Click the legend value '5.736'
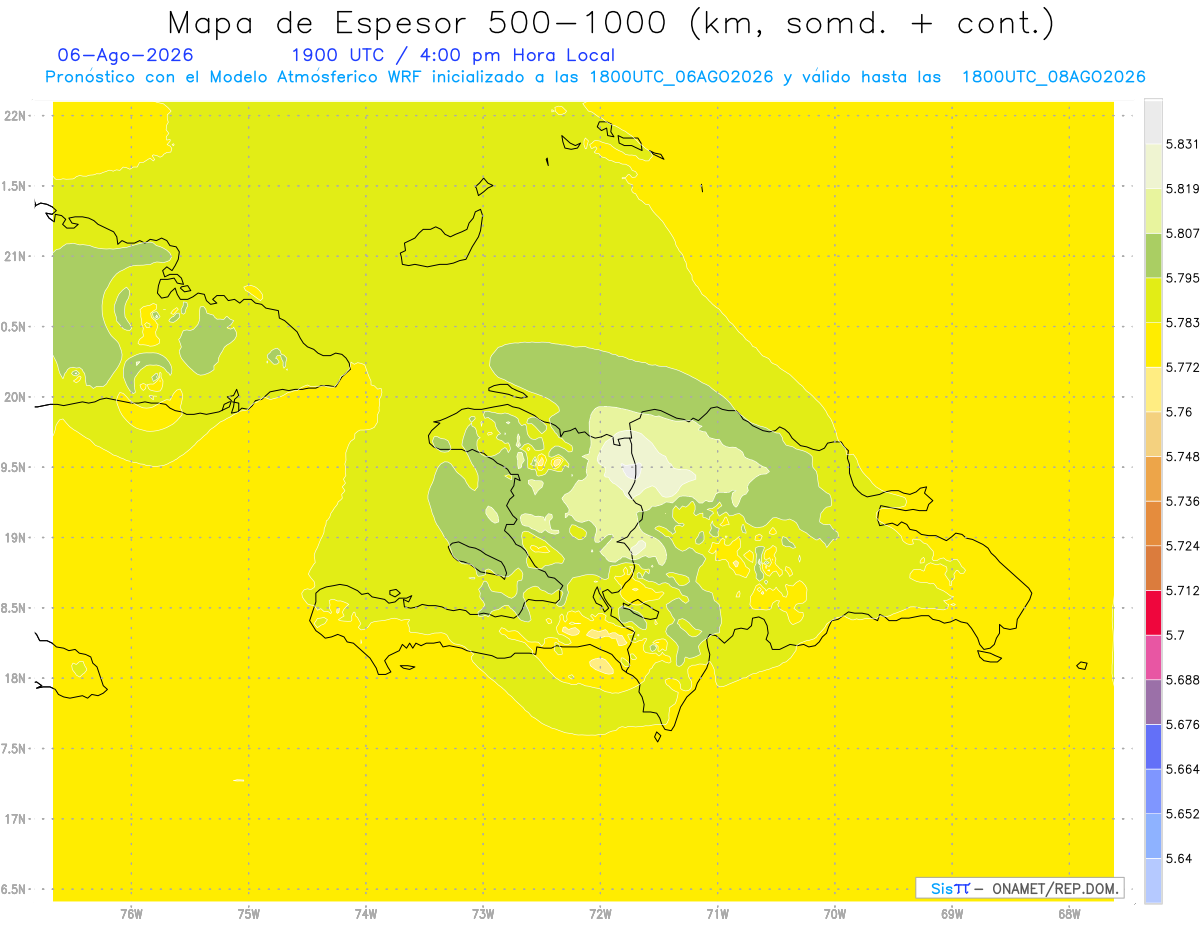 (1181, 501)
